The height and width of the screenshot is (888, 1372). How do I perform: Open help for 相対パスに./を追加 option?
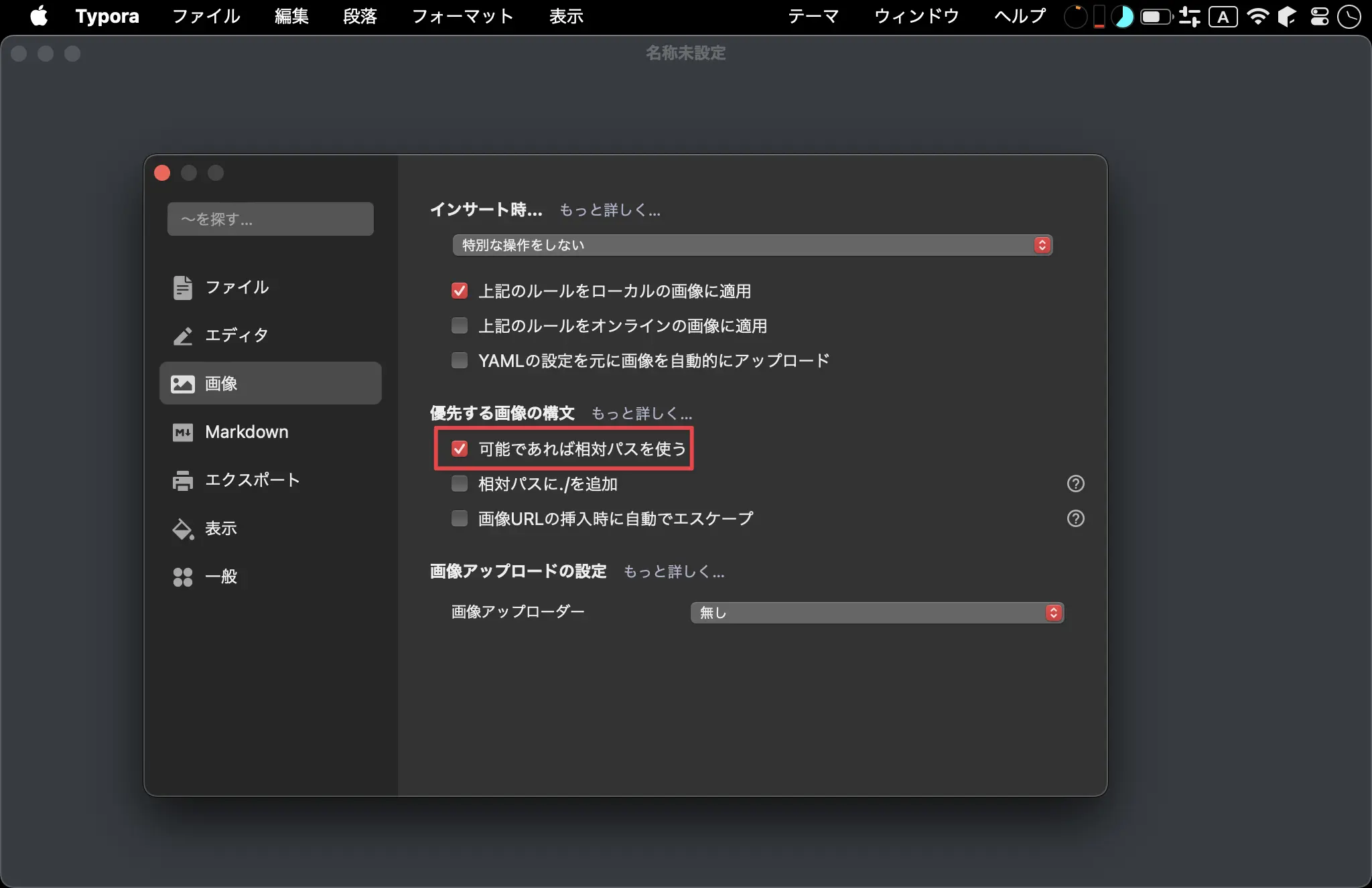coord(1075,484)
